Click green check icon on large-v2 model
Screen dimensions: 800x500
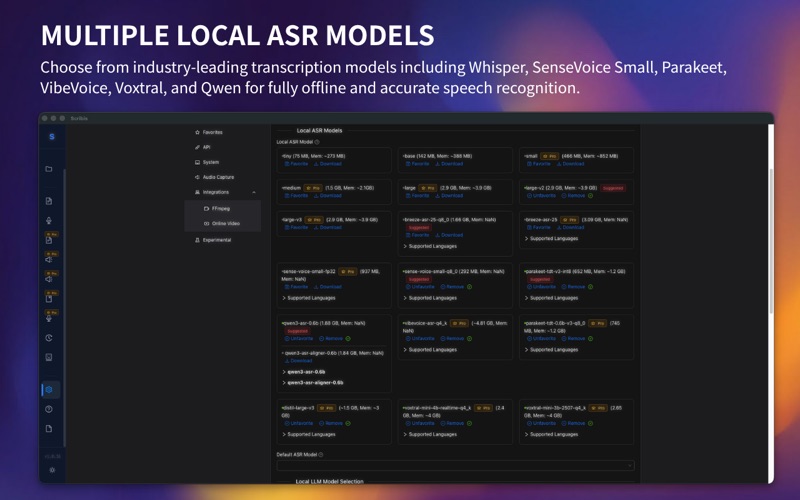pyautogui.click(x=590, y=195)
